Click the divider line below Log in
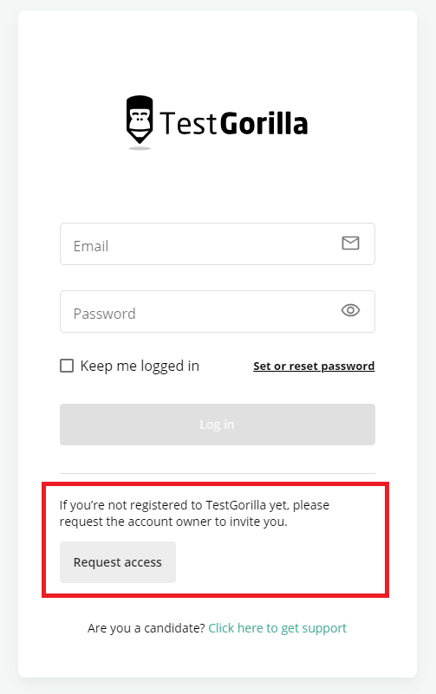This screenshot has width=436, height=694. (217, 473)
